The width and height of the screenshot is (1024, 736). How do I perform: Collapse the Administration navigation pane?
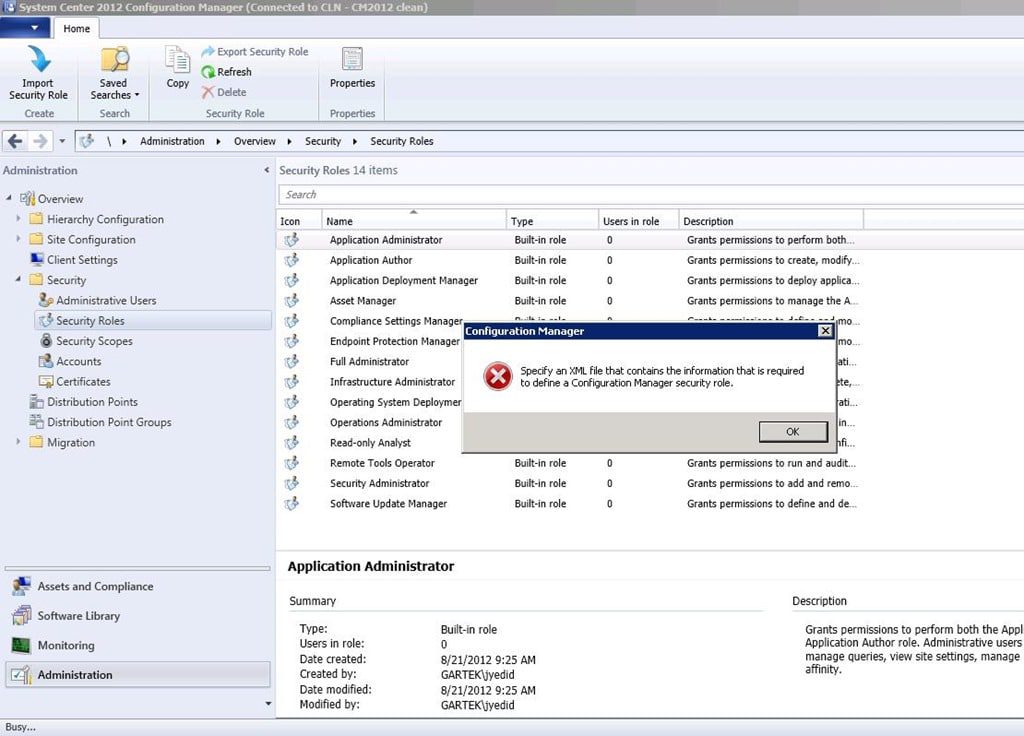pos(266,170)
